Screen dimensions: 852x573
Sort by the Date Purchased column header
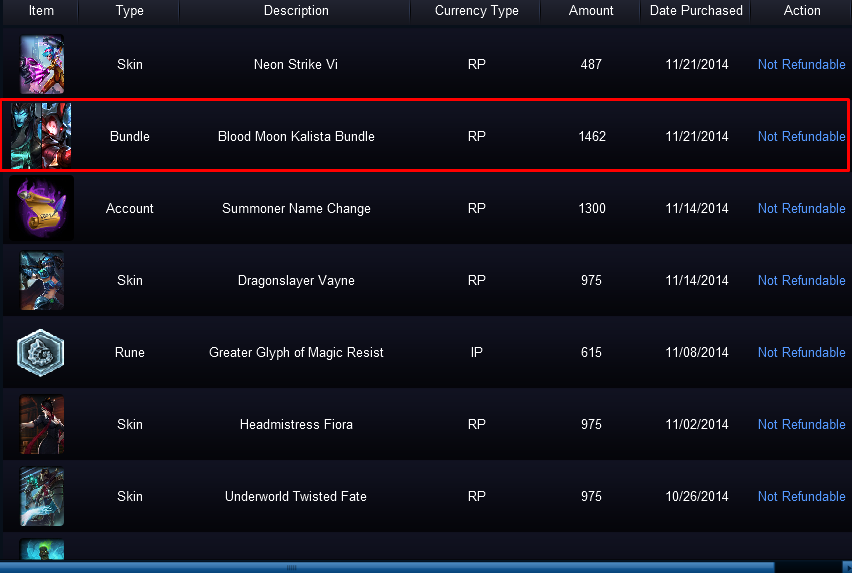(x=696, y=10)
